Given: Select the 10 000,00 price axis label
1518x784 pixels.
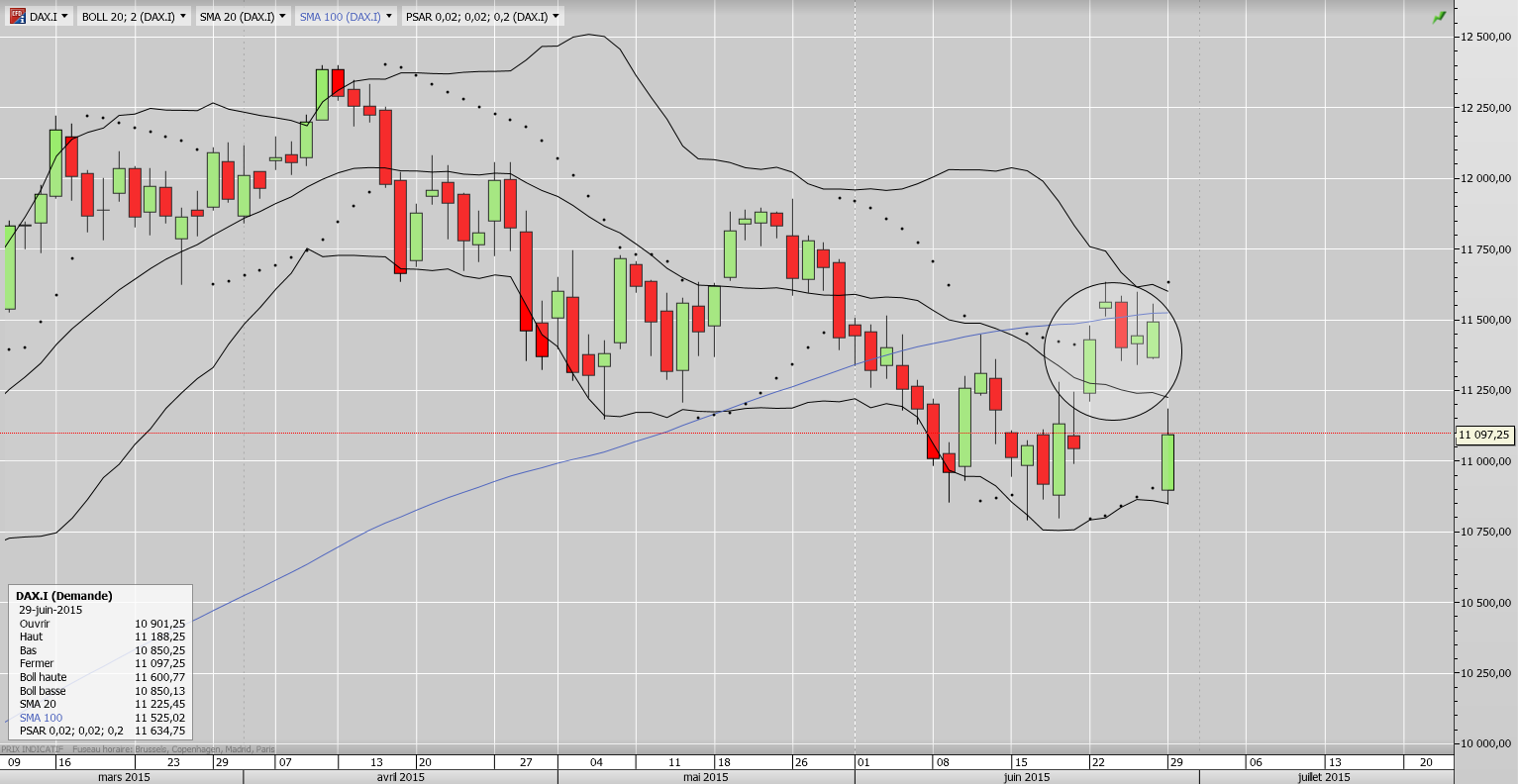Looking at the screenshot, I should [1486, 743].
